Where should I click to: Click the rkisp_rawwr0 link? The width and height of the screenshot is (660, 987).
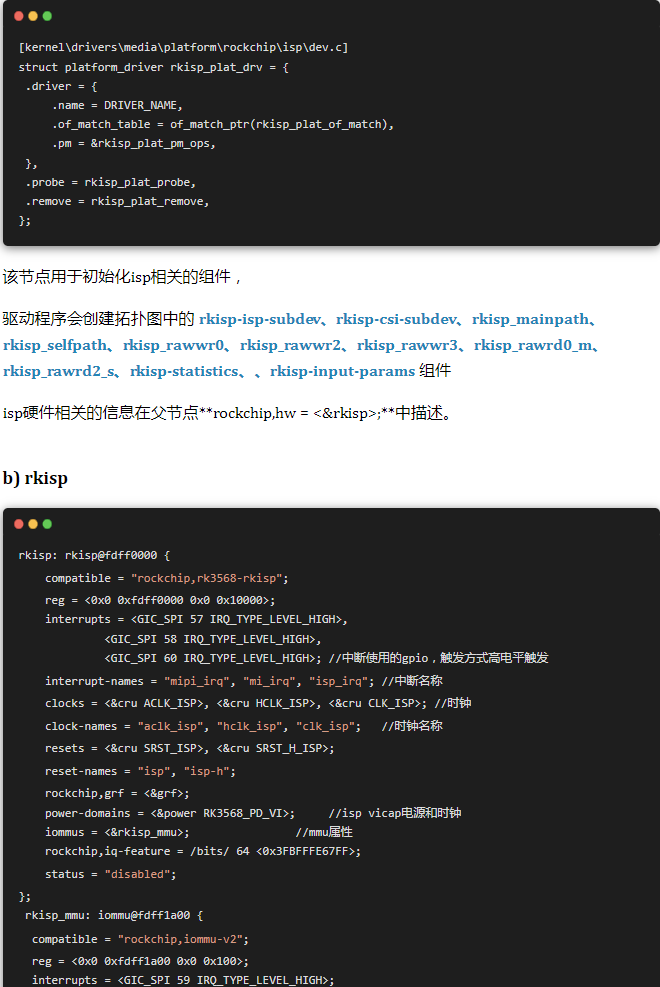[174, 346]
